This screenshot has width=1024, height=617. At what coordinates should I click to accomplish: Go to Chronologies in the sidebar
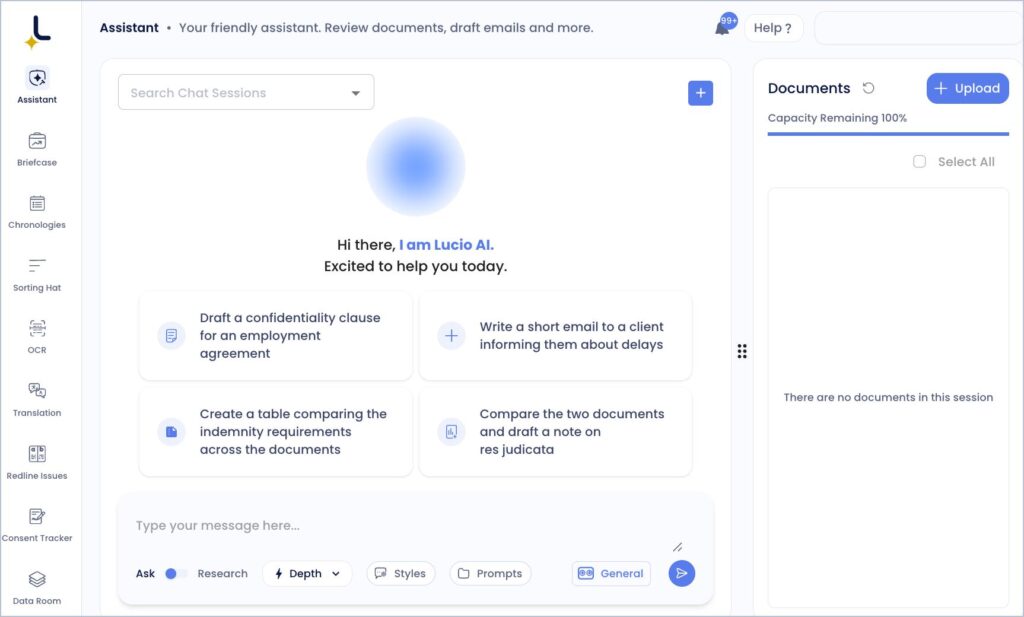point(37,212)
